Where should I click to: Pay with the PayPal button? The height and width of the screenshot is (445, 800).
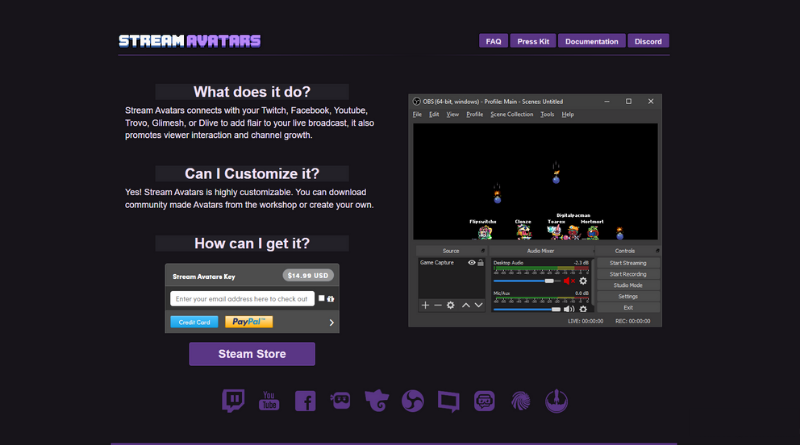tap(249, 322)
